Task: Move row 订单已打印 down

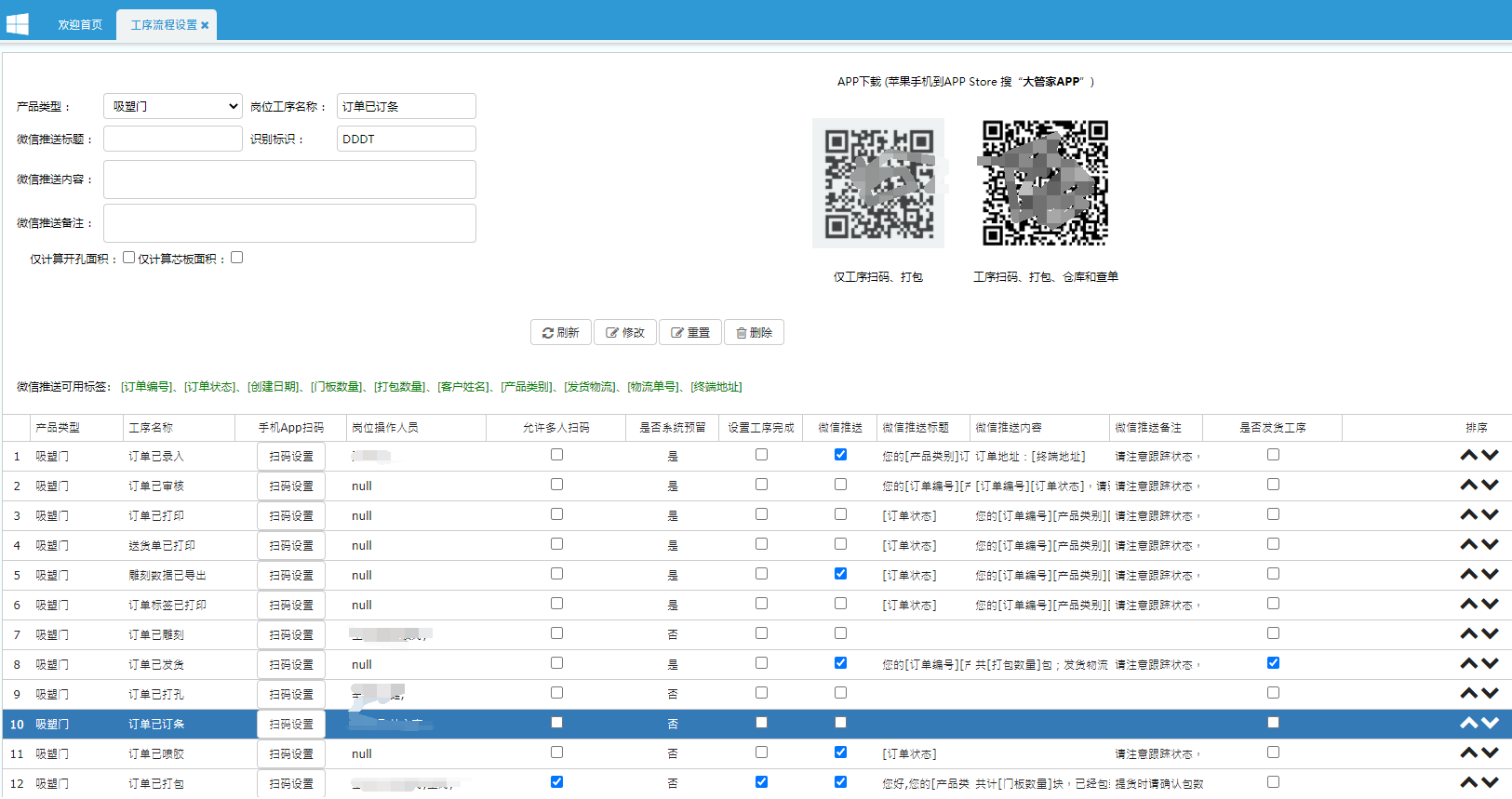Action: point(1490,515)
